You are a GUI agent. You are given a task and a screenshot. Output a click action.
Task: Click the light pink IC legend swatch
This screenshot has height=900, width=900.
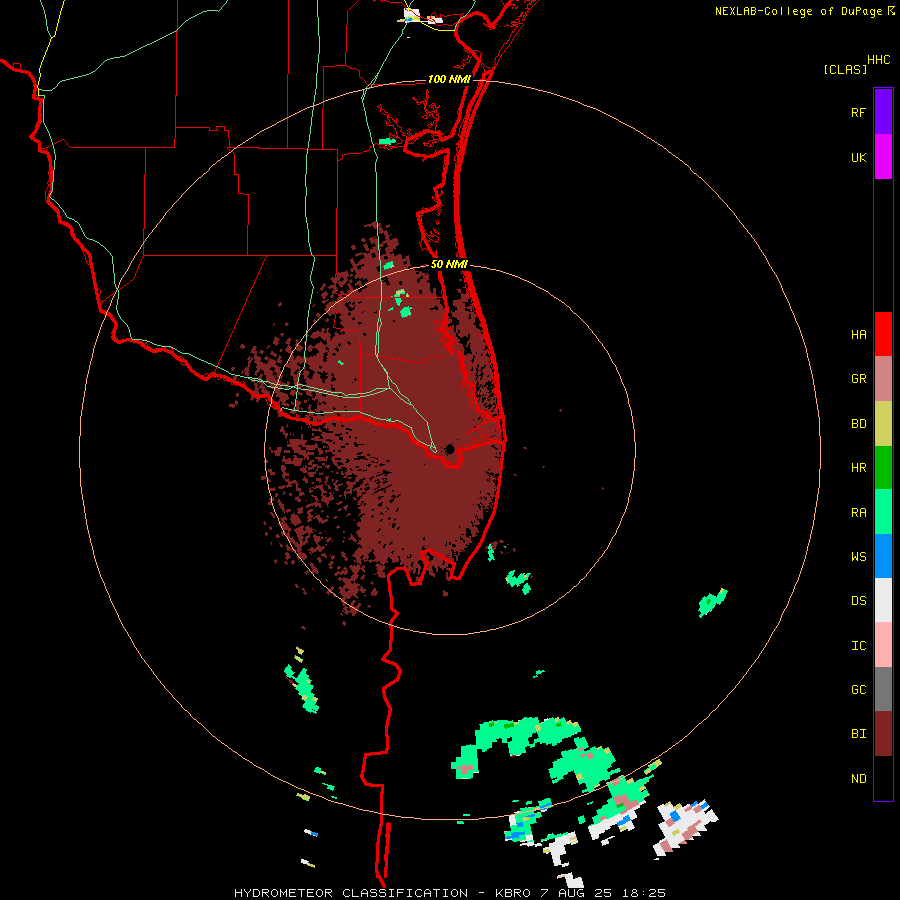(x=883, y=645)
